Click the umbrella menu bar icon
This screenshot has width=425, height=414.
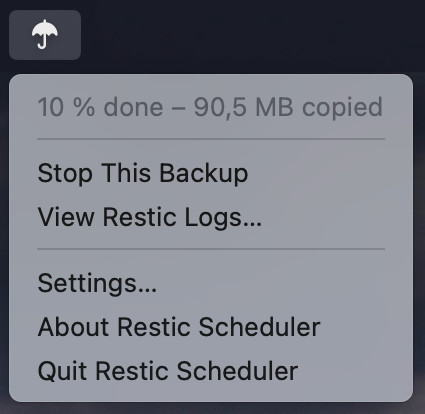(x=45, y=35)
